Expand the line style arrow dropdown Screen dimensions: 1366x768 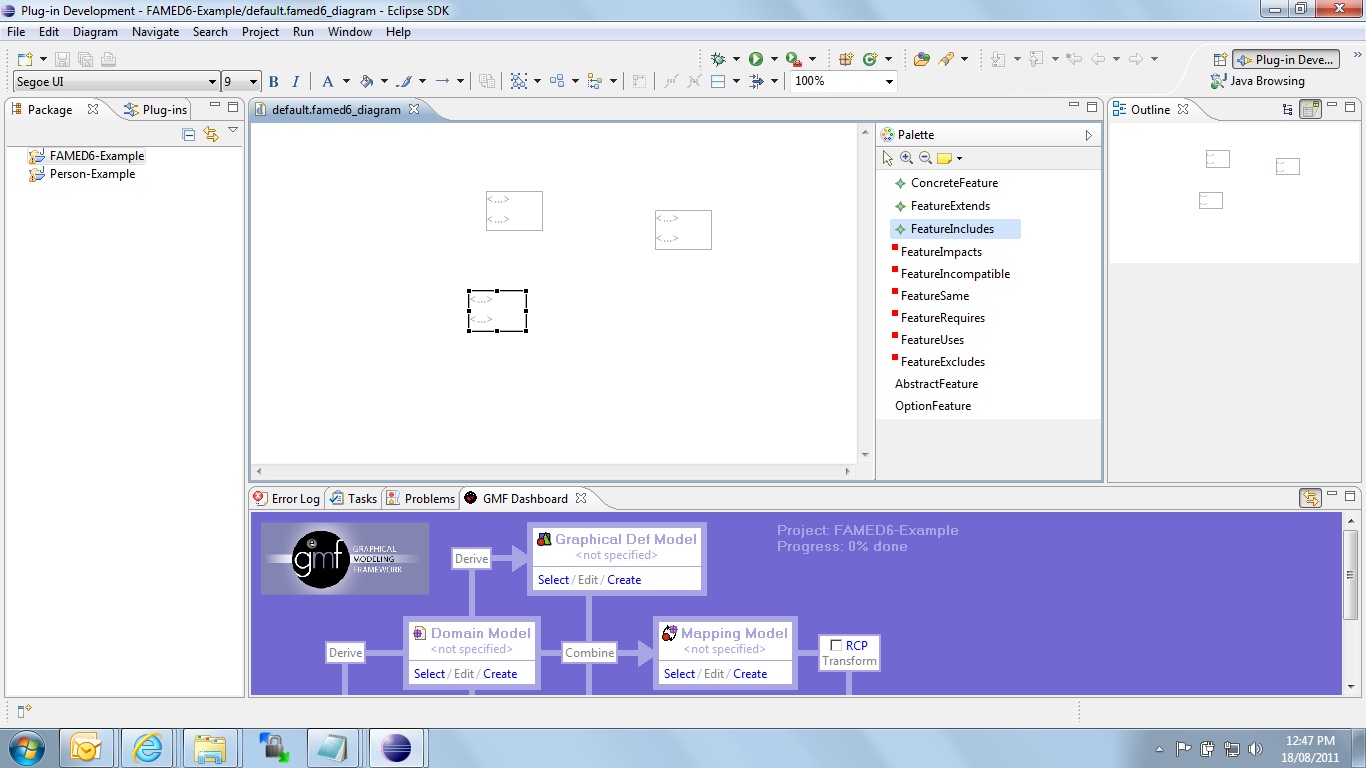460,82
